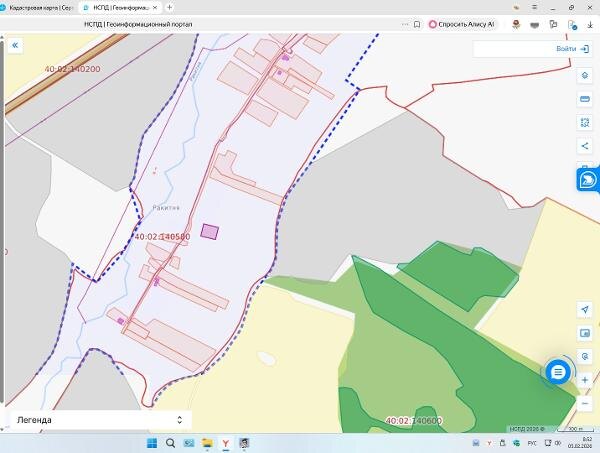Open the taskbar clock and date
The image size is (600, 453).
click(x=582, y=443)
